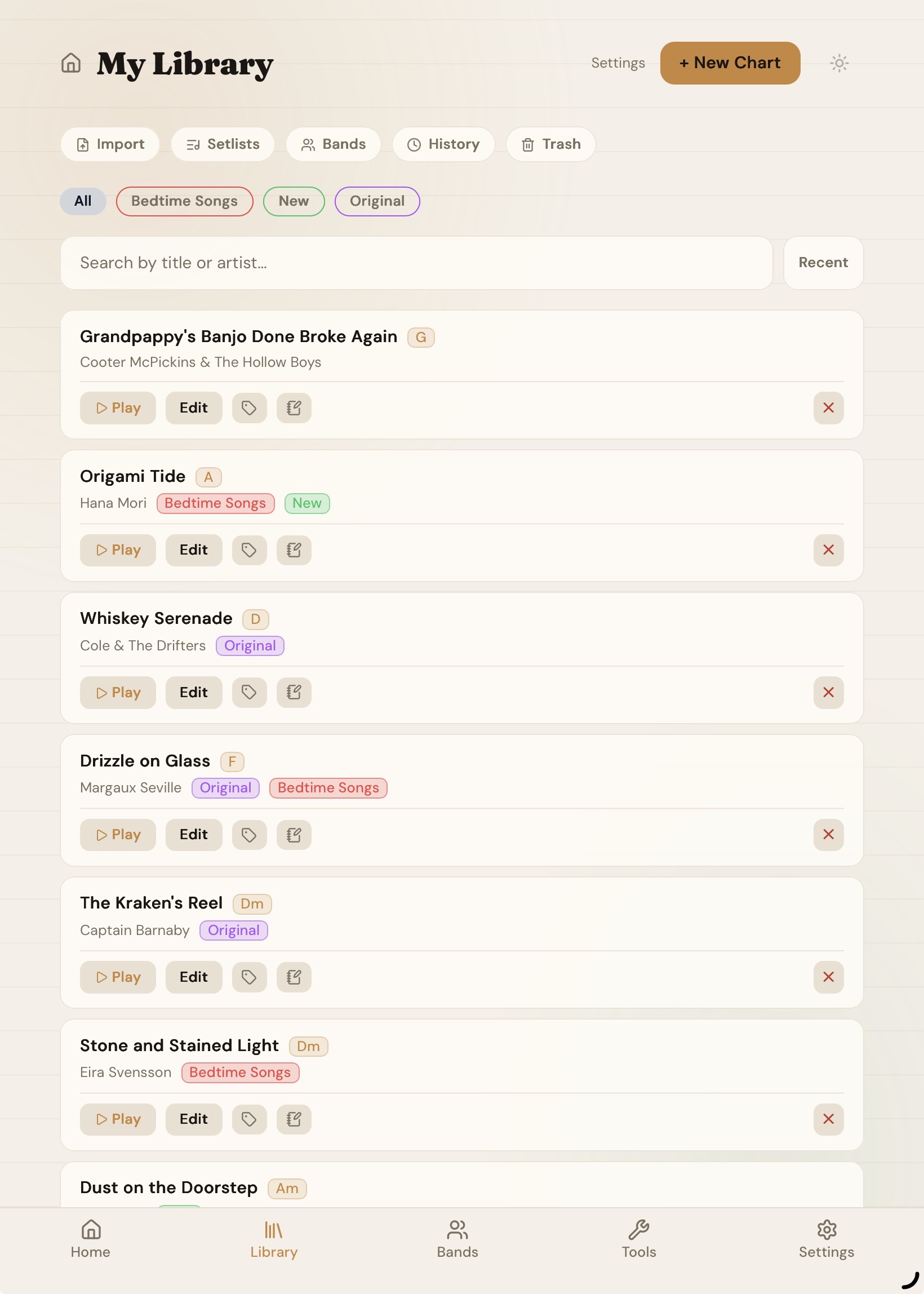Image resolution: width=924 pixels, height=1294 pixels.
Task: Remove The Kraken's Reel with red X
Action: pyautogui.click(x=828, y=977)
